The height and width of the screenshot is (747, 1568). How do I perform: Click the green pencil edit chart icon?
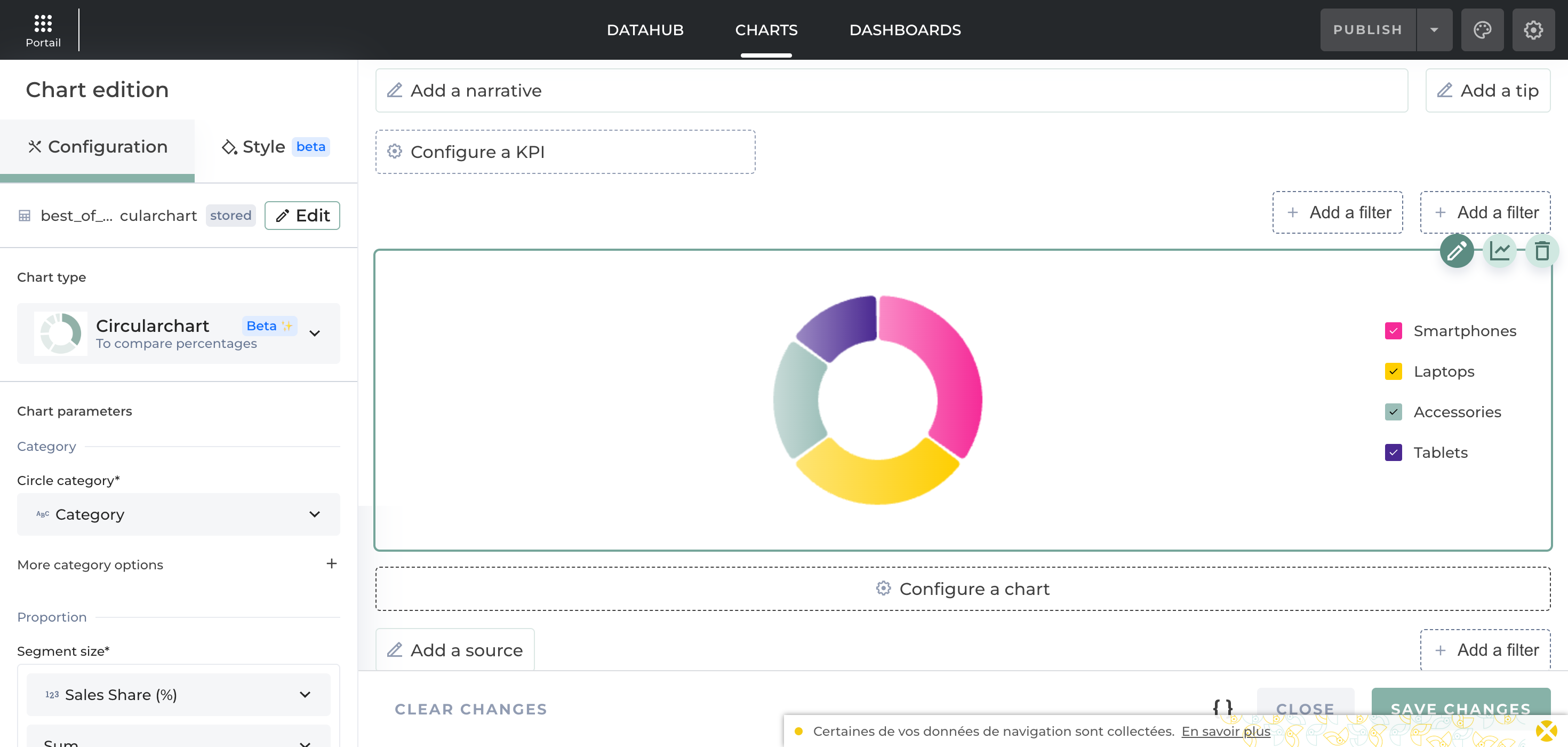pyautogui.click(x=1457, y=251)
